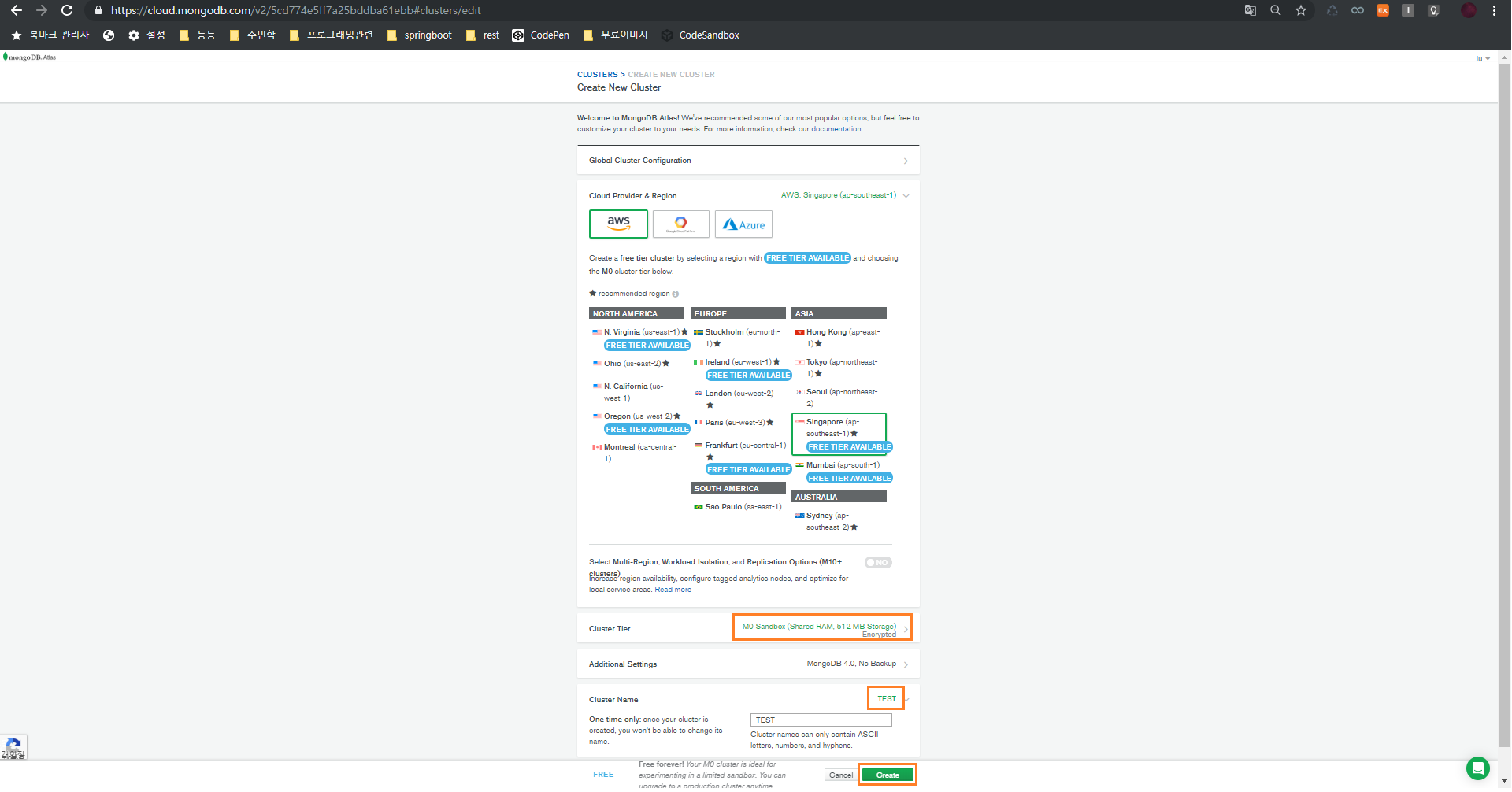Choose Tokyo (ap-northeast-1) region

(x=836, y=368)
